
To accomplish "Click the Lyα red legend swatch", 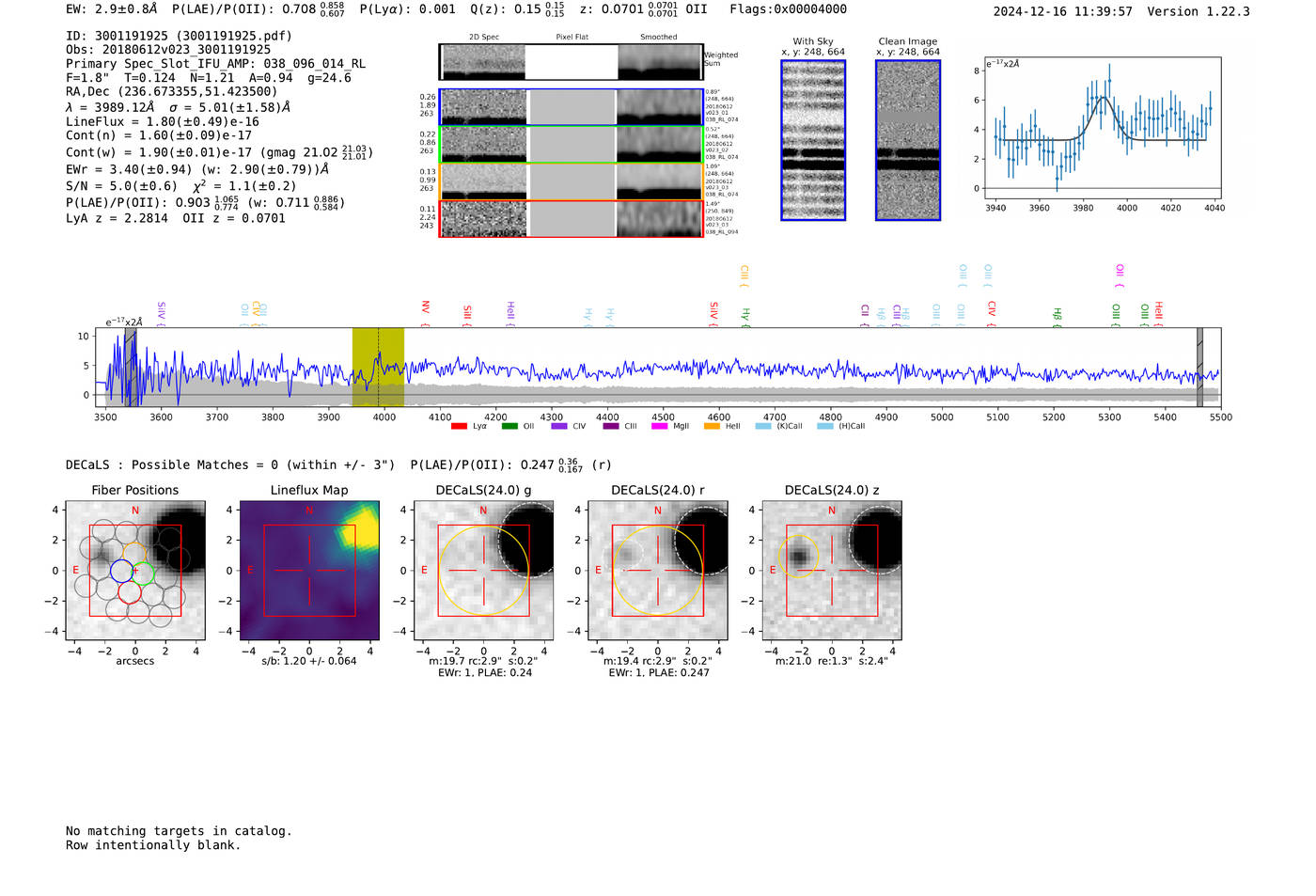I will click(x=459, y=426).
